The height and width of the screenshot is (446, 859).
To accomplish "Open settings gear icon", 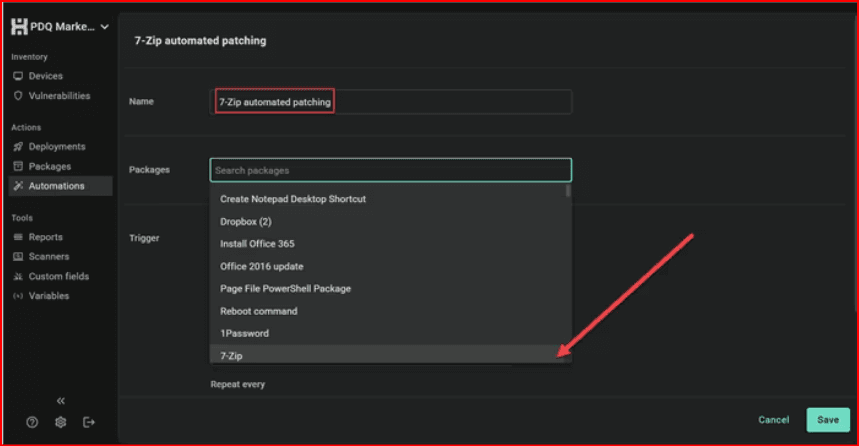I will coord(61,422).
